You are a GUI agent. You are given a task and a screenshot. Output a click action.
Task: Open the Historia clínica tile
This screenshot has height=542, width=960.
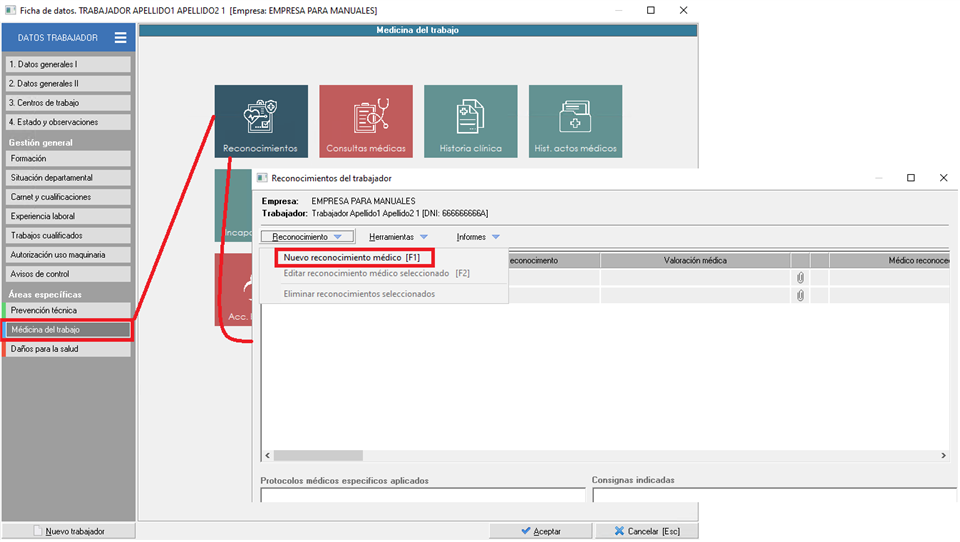point(470,121)
